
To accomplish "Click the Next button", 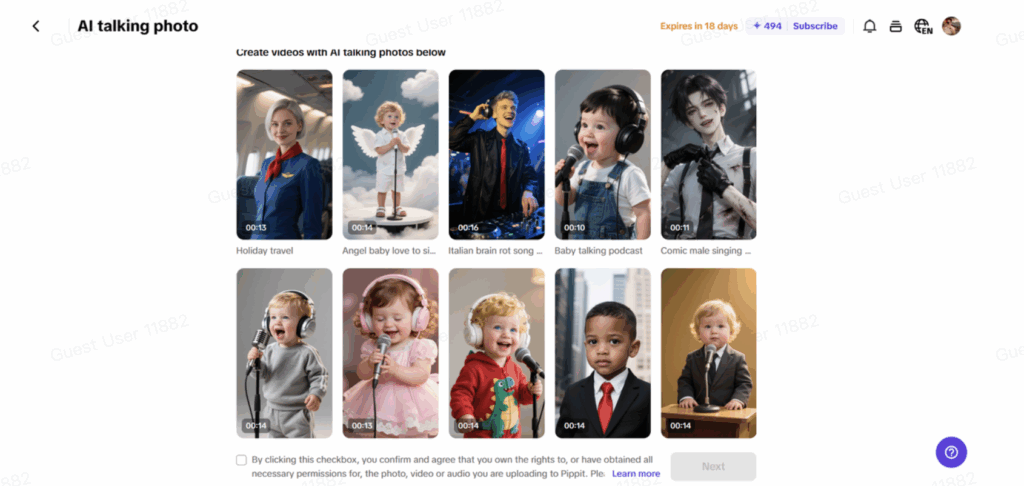I will tap(713, 466).
